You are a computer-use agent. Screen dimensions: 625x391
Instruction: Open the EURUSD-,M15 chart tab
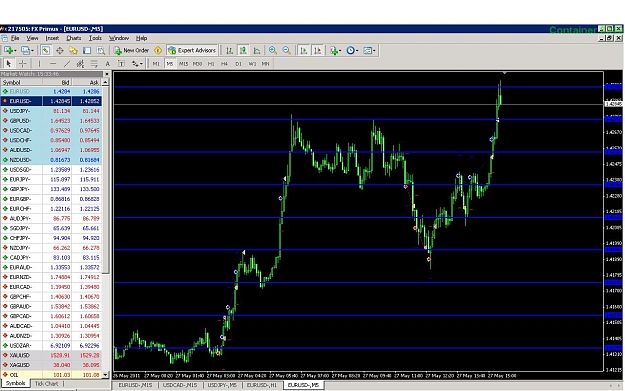pos(135,385)
